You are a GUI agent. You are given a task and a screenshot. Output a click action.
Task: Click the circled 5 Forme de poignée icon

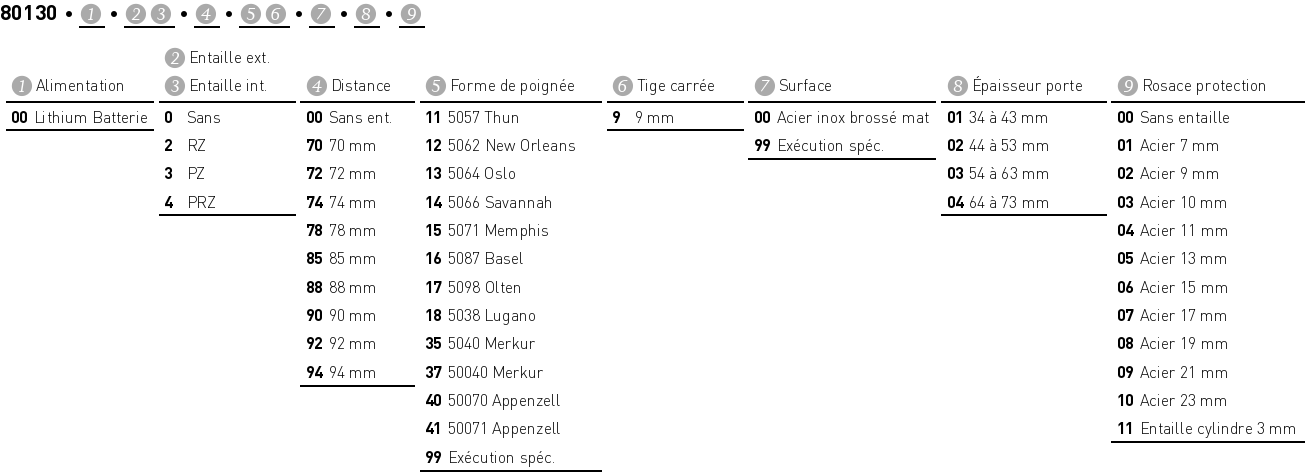(433, 86)
